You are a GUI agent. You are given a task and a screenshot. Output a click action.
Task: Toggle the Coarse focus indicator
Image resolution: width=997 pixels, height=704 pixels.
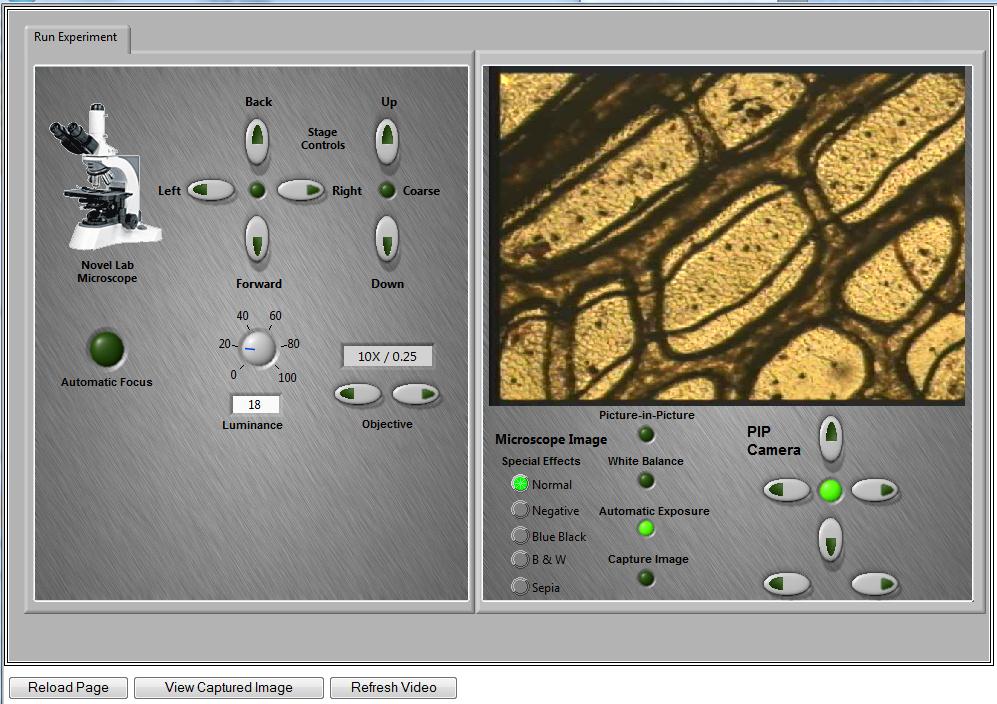tap(387, 190)
